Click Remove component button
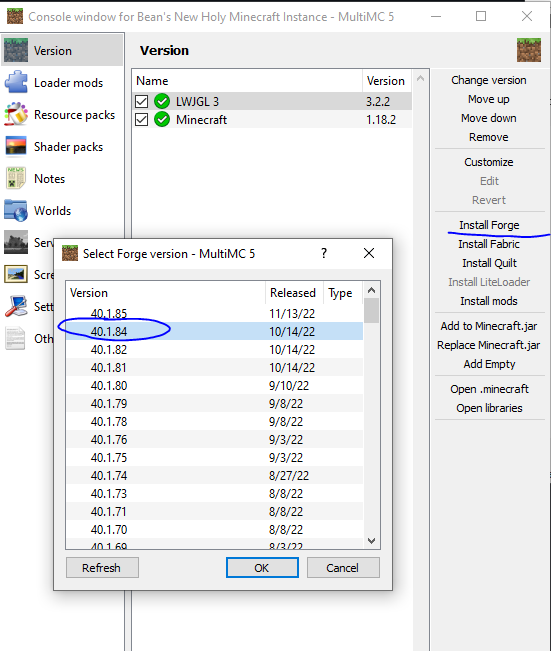 489,137
